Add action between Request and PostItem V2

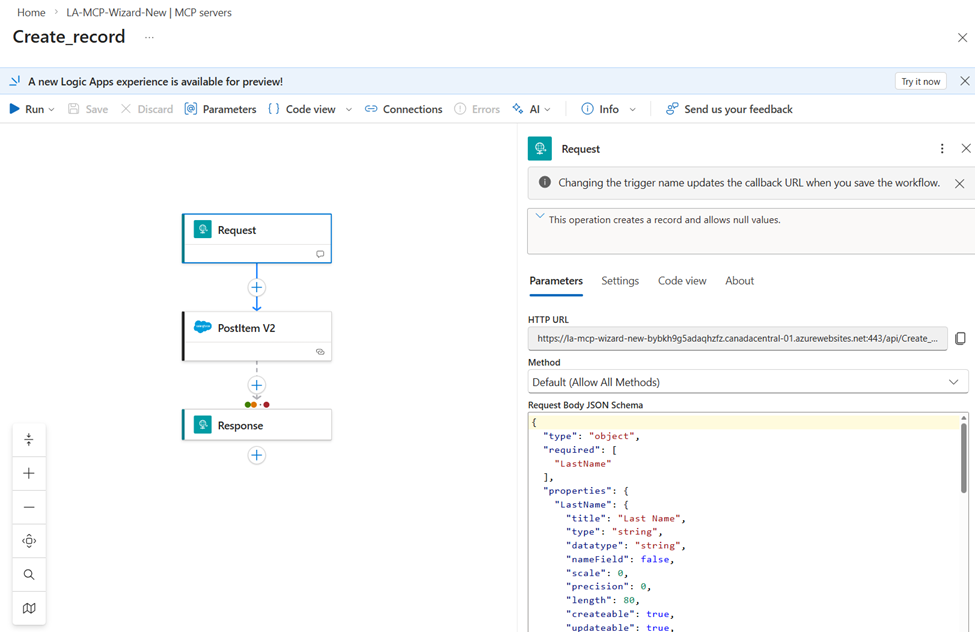point(257,287)
